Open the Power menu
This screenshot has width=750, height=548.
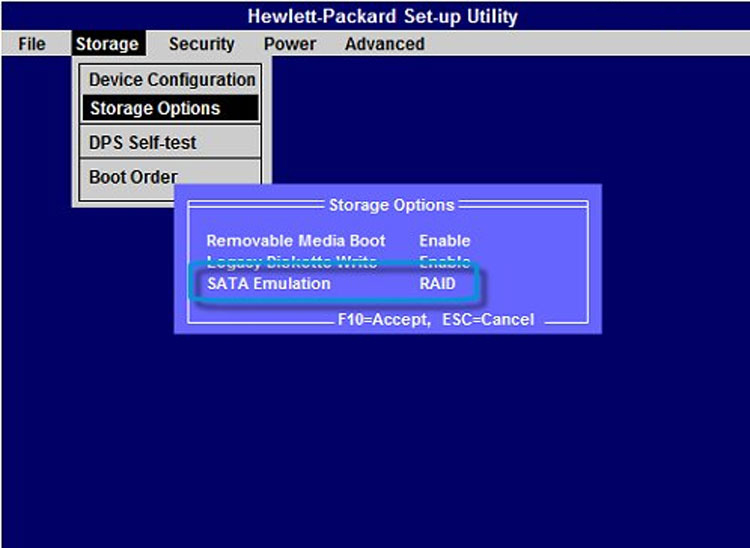coord(290,44)
